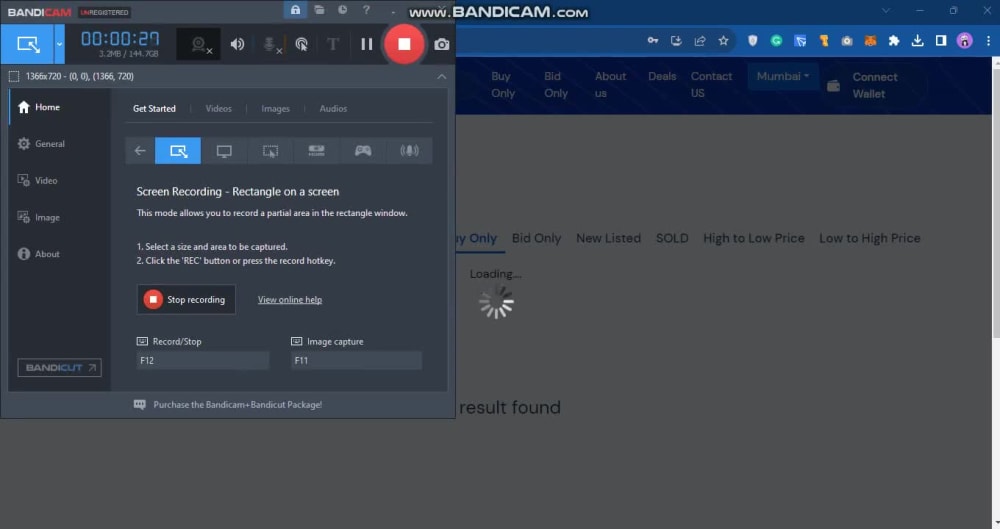Image resolution: width=1000 pixels, height=529 pixels.
Task: Toggle the mouse click effect icon
Action: [x=302, y=44]
